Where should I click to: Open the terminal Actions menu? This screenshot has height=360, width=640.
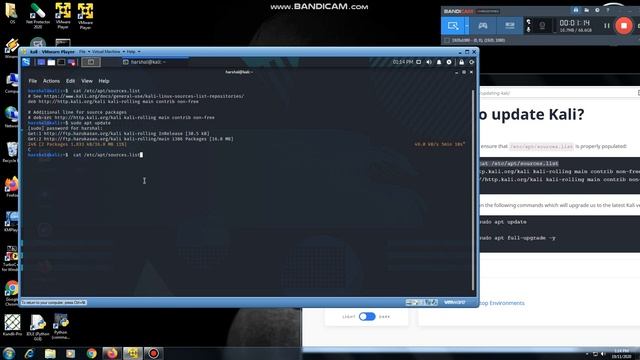coord(51,81)
